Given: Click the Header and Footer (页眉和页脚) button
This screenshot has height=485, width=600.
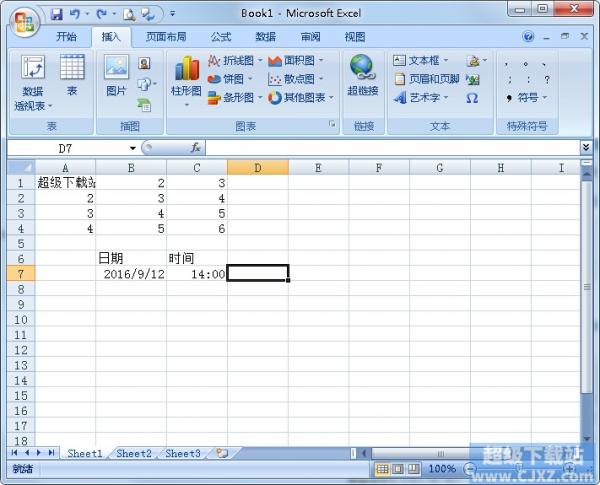Looking at the screenshot, I should pyautogui.click(x=427, y=79).
